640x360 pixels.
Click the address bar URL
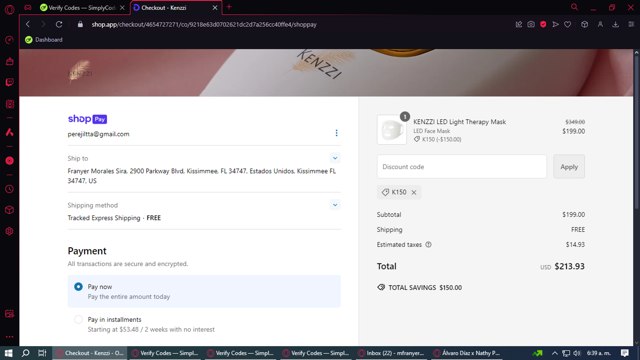point(204,24)
